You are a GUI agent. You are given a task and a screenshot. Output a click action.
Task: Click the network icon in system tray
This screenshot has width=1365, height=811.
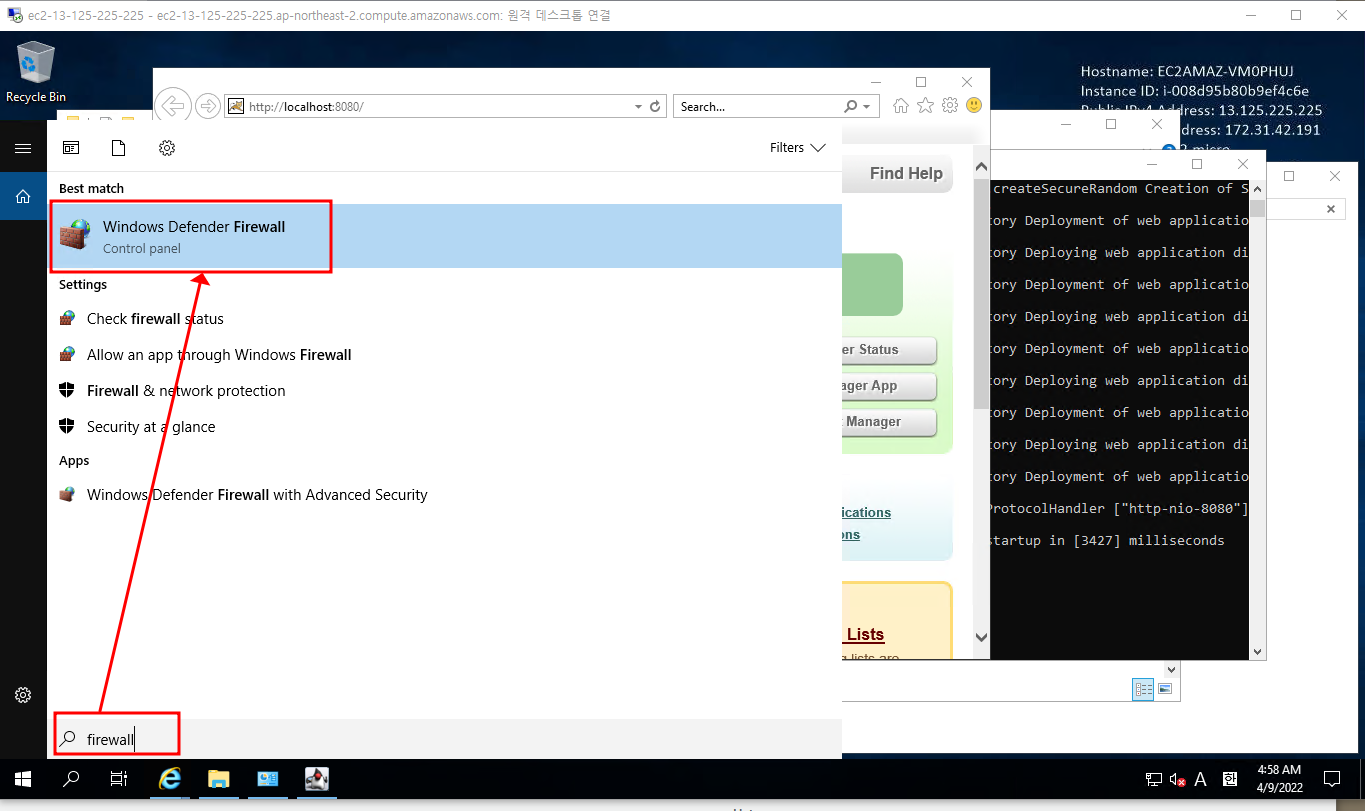point(1154,779)
